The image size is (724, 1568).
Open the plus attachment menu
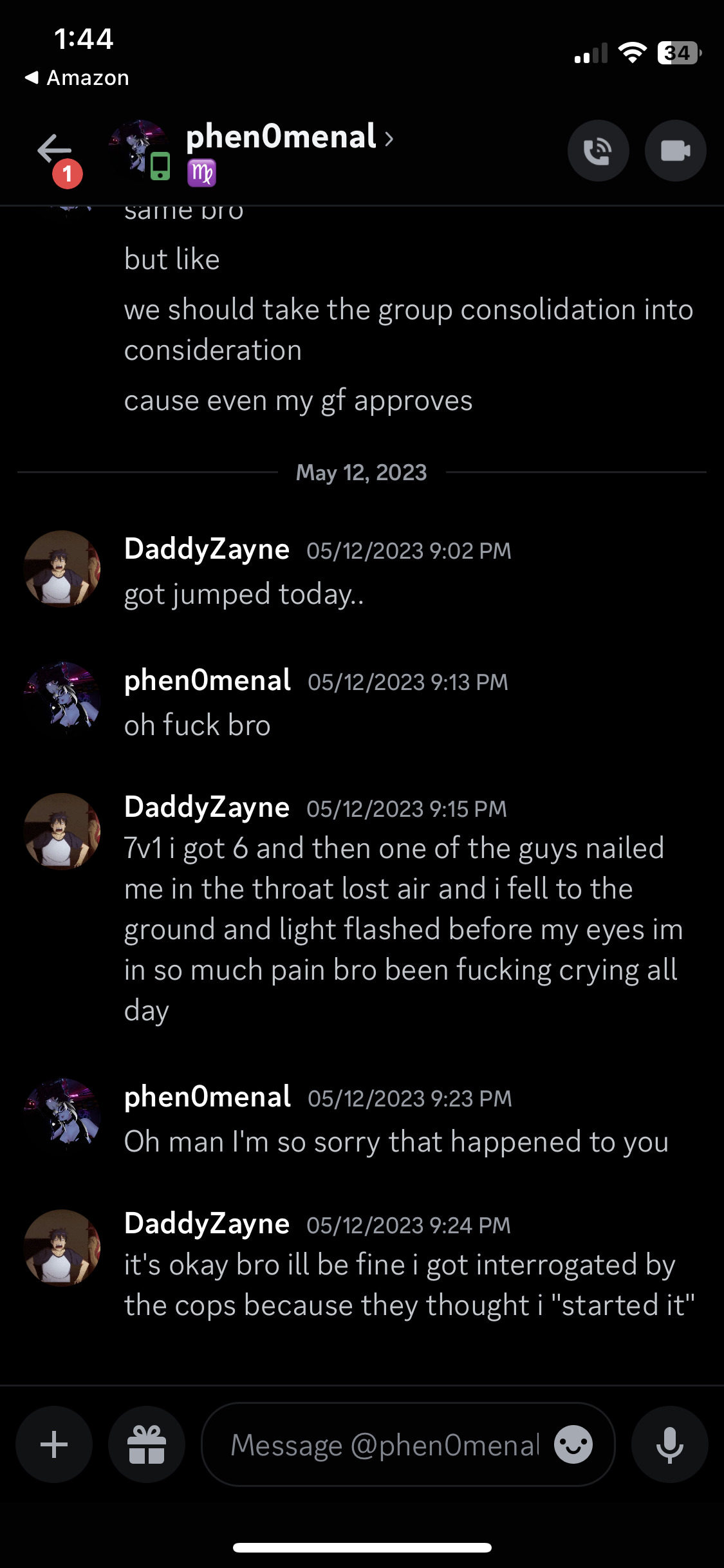pos(54,1444)
